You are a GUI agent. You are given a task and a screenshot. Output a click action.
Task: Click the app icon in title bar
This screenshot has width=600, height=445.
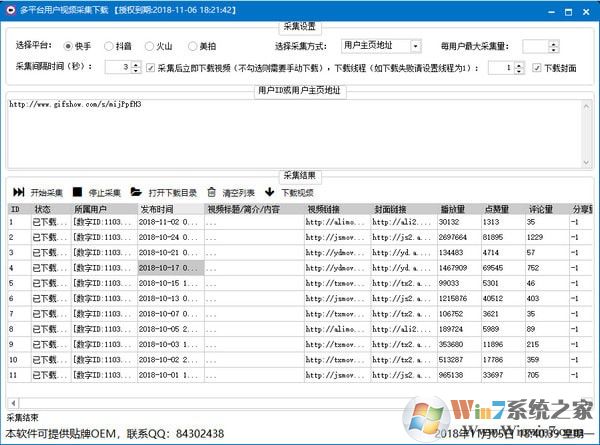click(x=10, y=8)
